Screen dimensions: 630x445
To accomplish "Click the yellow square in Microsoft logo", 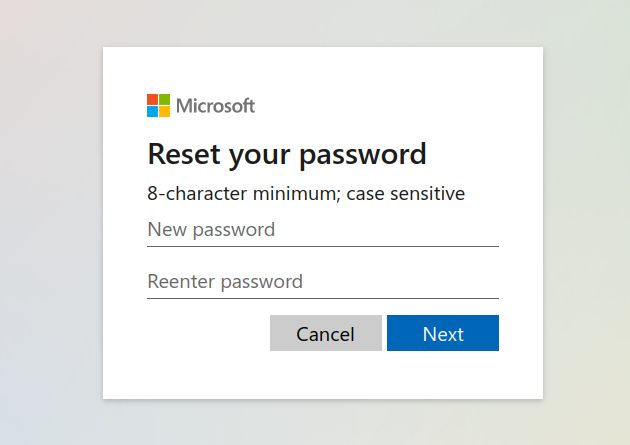I will coord(164,111).
